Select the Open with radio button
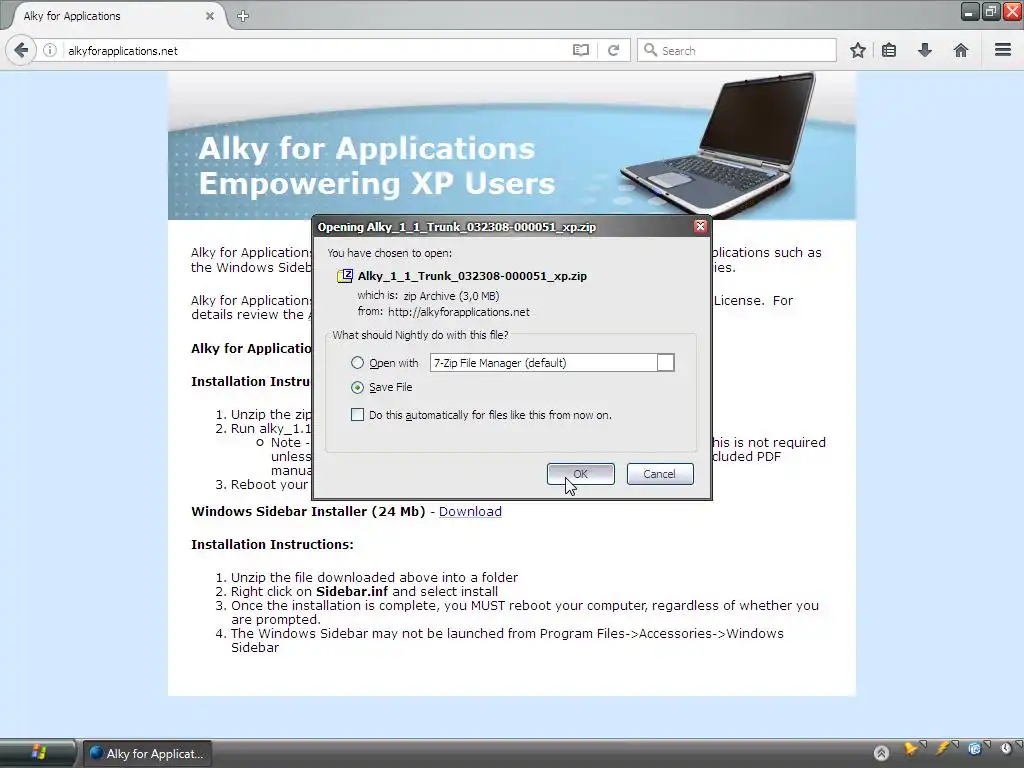1024x768 pixels. (x=357, y=362)
